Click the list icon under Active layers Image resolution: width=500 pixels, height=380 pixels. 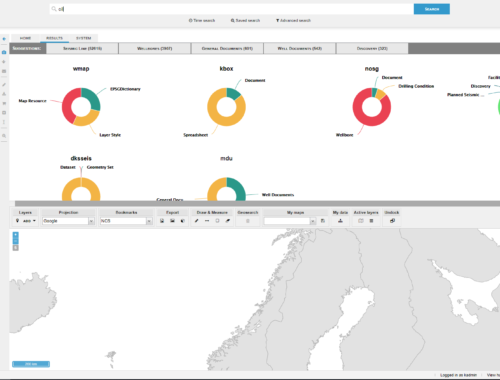(x=371, y=221)
